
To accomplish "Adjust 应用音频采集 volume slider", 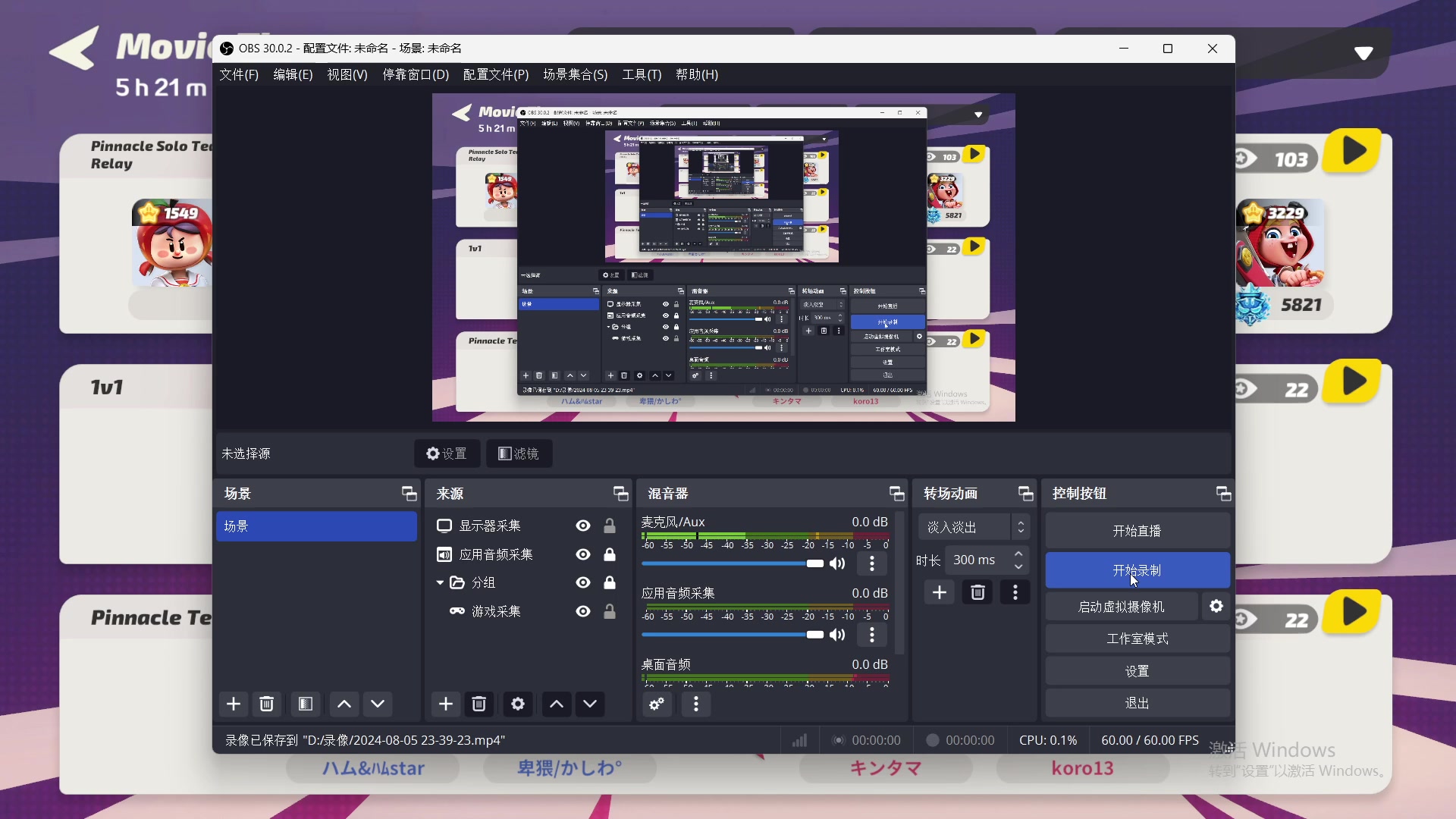I will click(733, 635).
